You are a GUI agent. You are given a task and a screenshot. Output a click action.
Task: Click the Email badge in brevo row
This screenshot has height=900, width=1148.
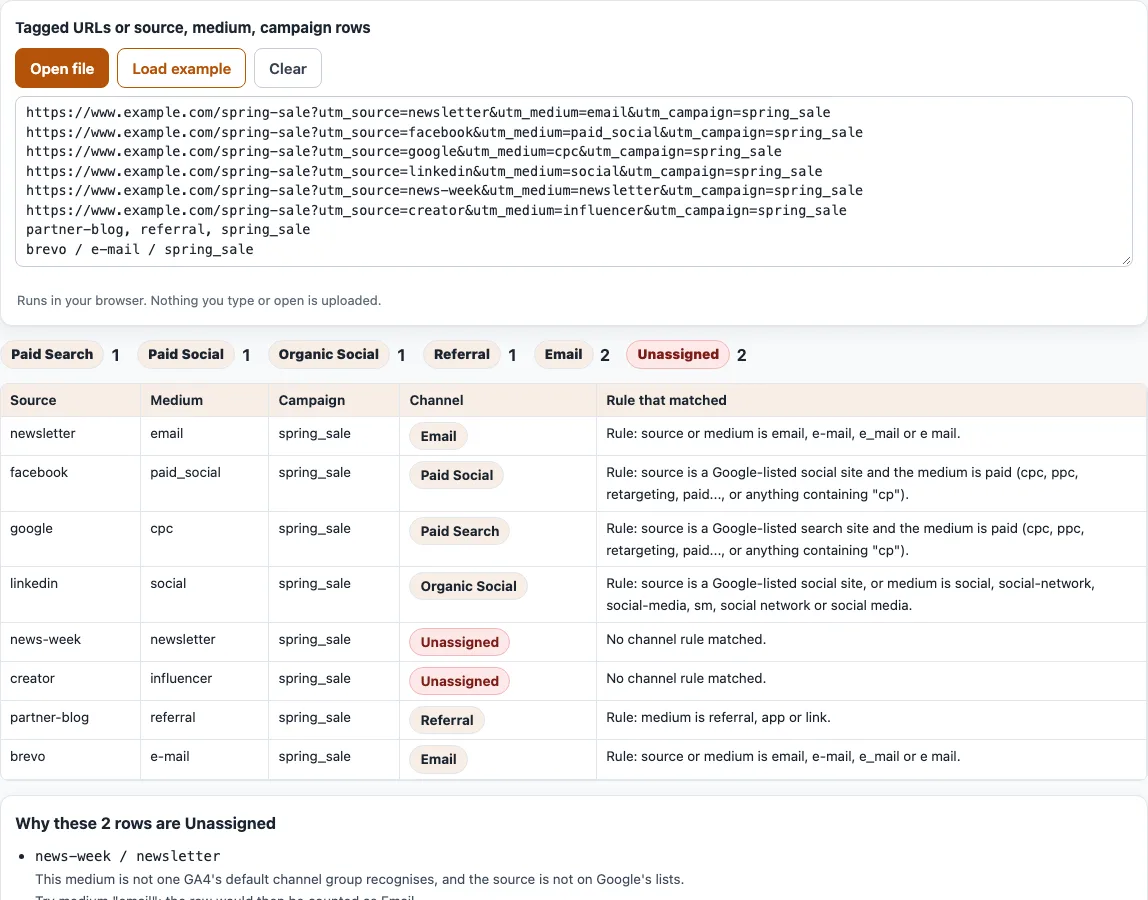pos(438,759)
